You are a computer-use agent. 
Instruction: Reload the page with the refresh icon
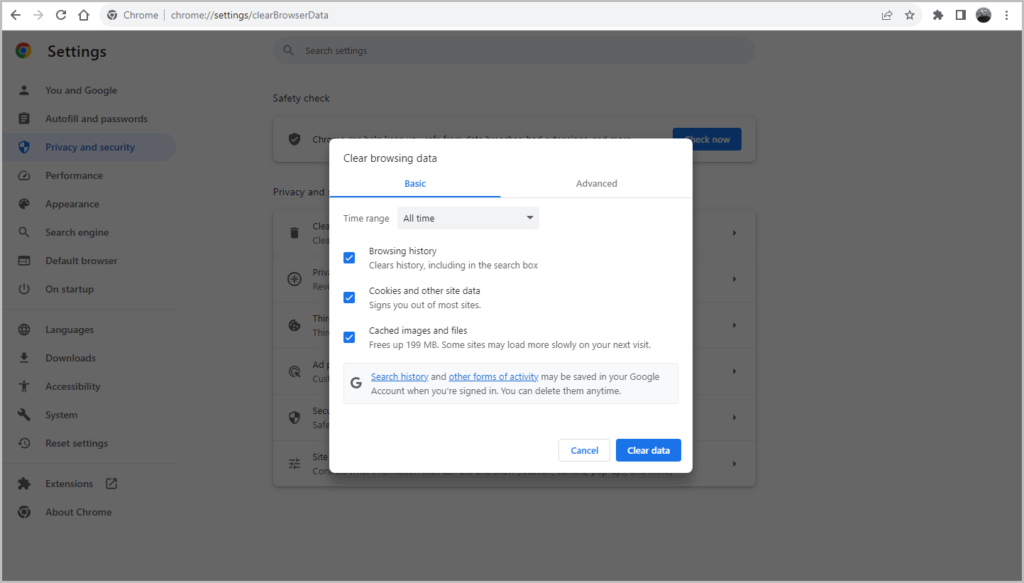pyautogui.click(x=61, y=15)
